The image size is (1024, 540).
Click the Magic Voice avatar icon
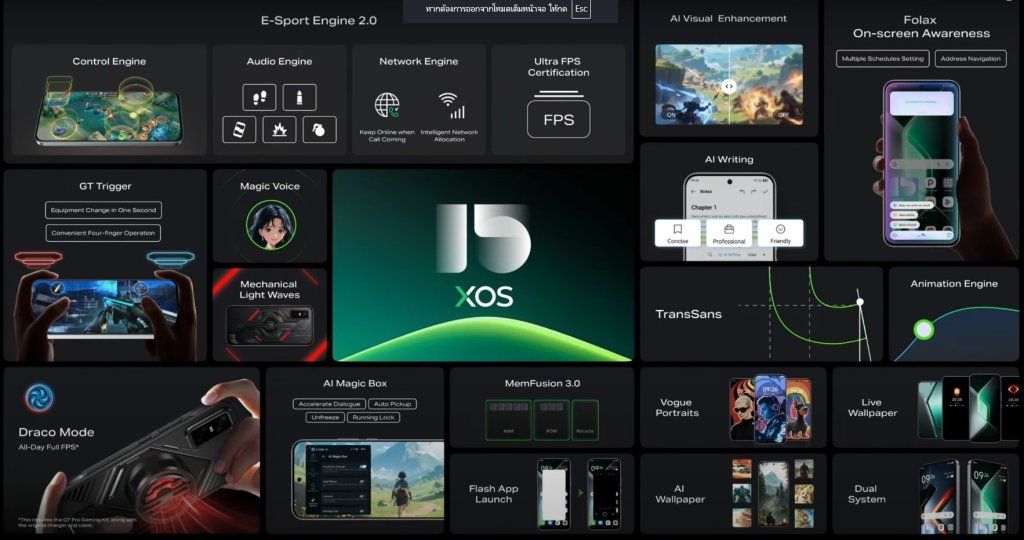(270, 225)
